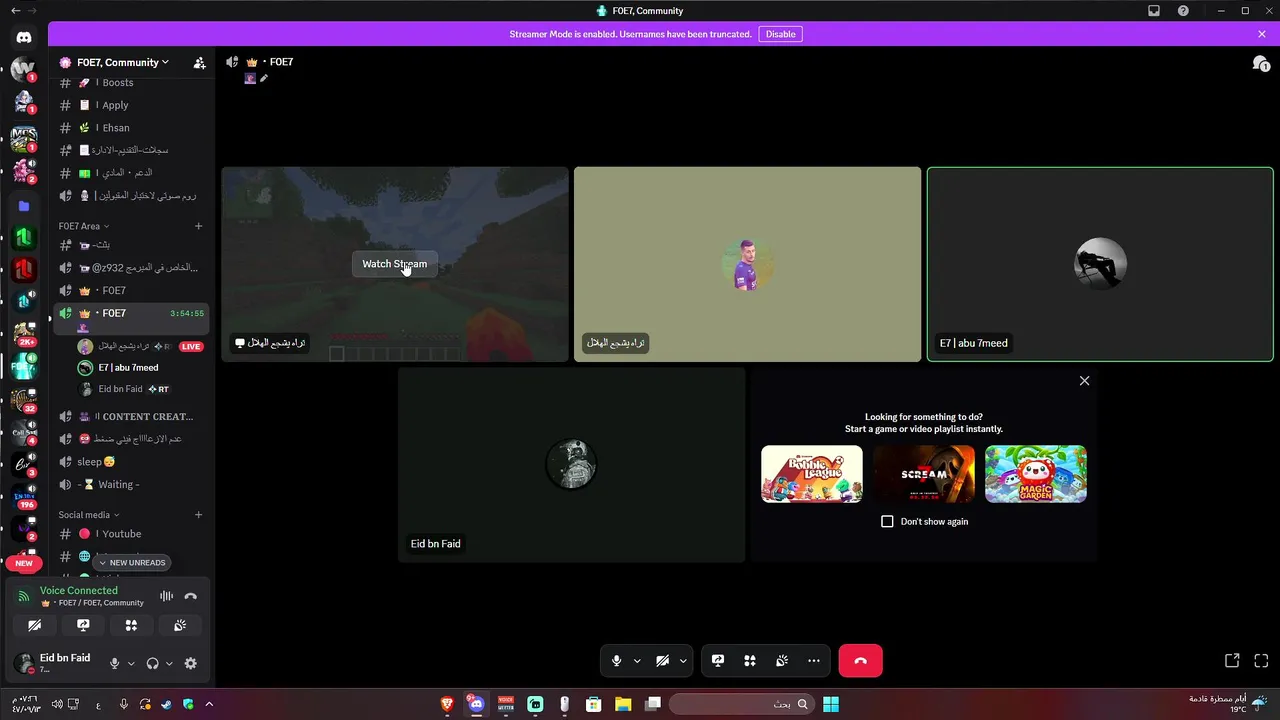Screen dimensions: 1280x720
Task: Open camera options arrow in bottom call bar
Action: [683, 661]
